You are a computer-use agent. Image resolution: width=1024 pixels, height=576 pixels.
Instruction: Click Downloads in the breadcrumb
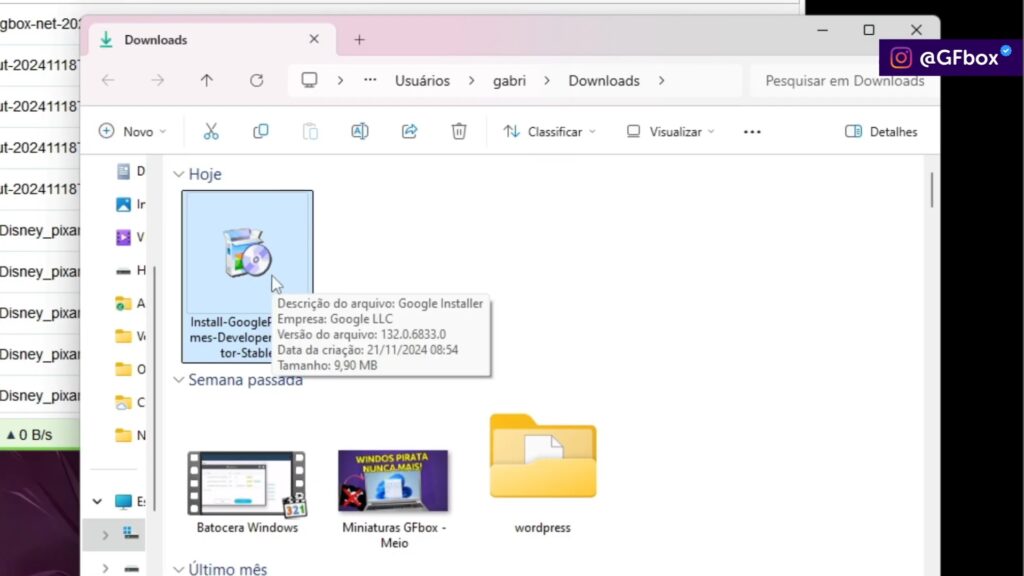coord(604,81)
